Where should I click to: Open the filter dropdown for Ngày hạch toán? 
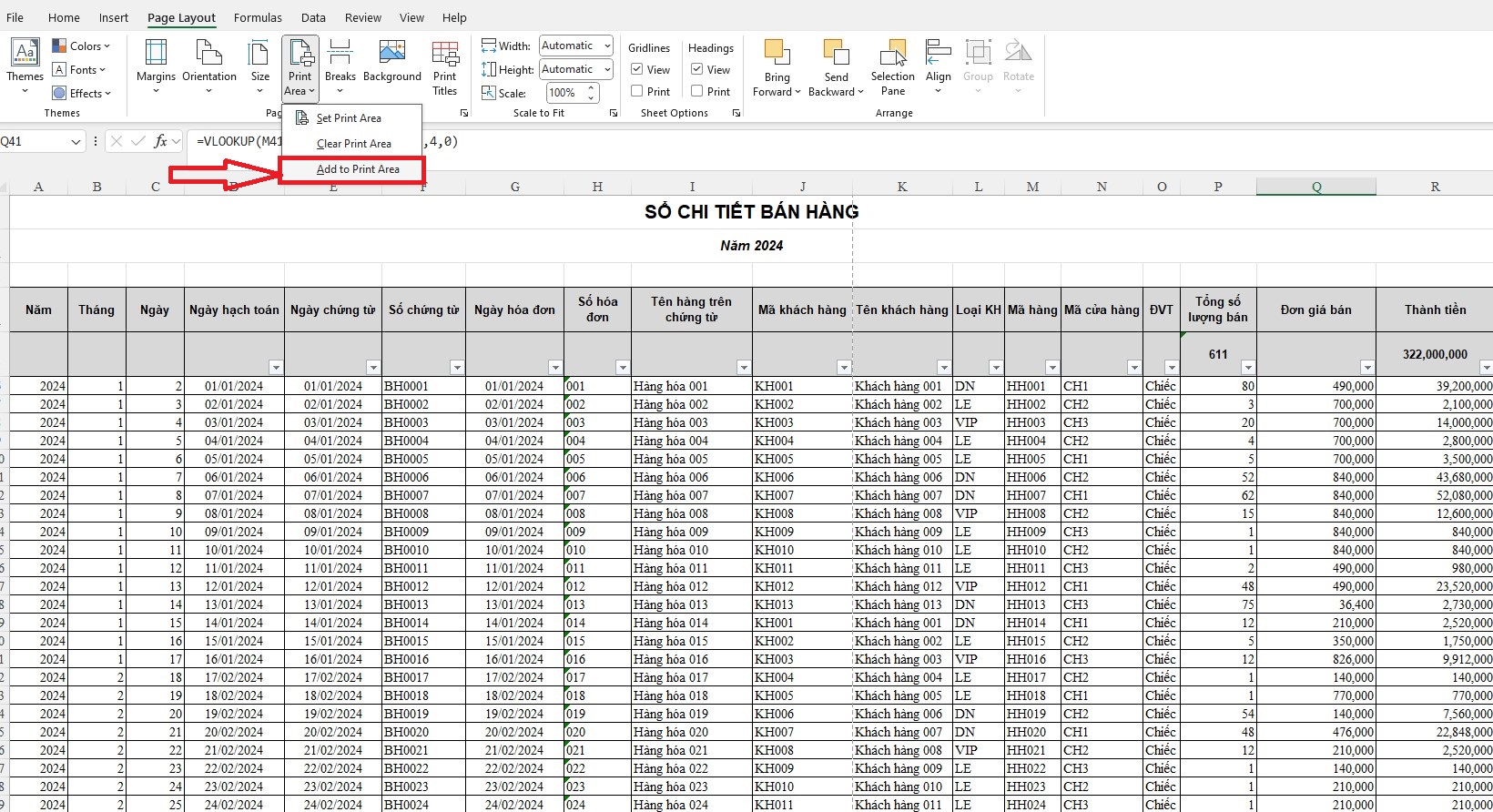point(276,367)
